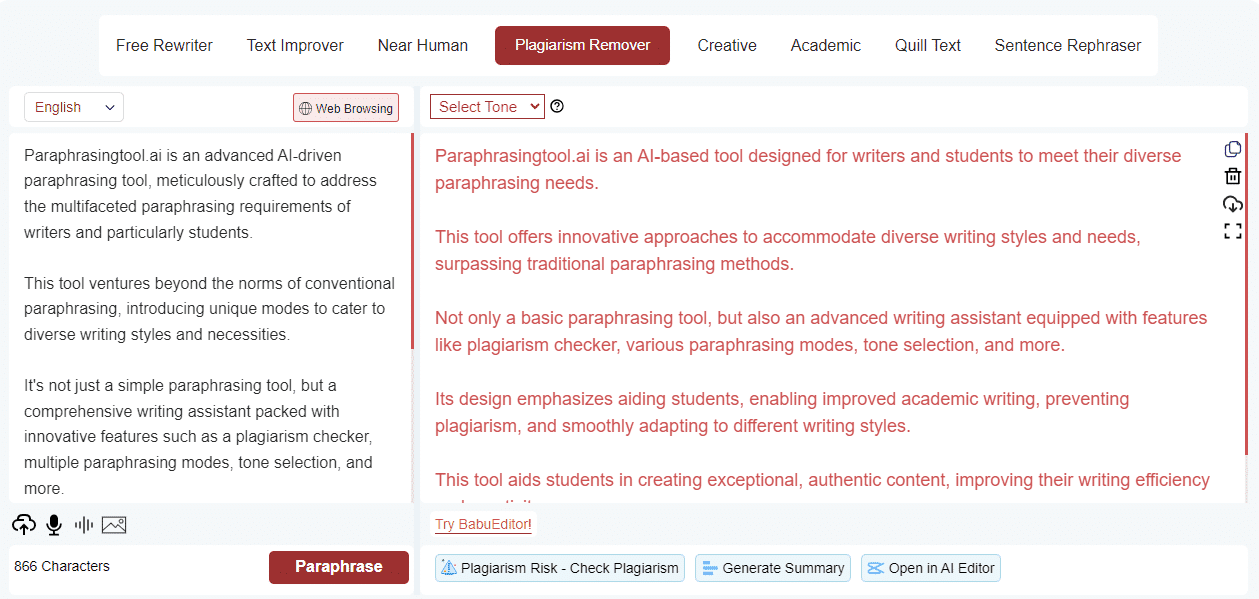Choose the Creative mode tab
This screenshot has height=599, width=1259.
pos(727,45)
